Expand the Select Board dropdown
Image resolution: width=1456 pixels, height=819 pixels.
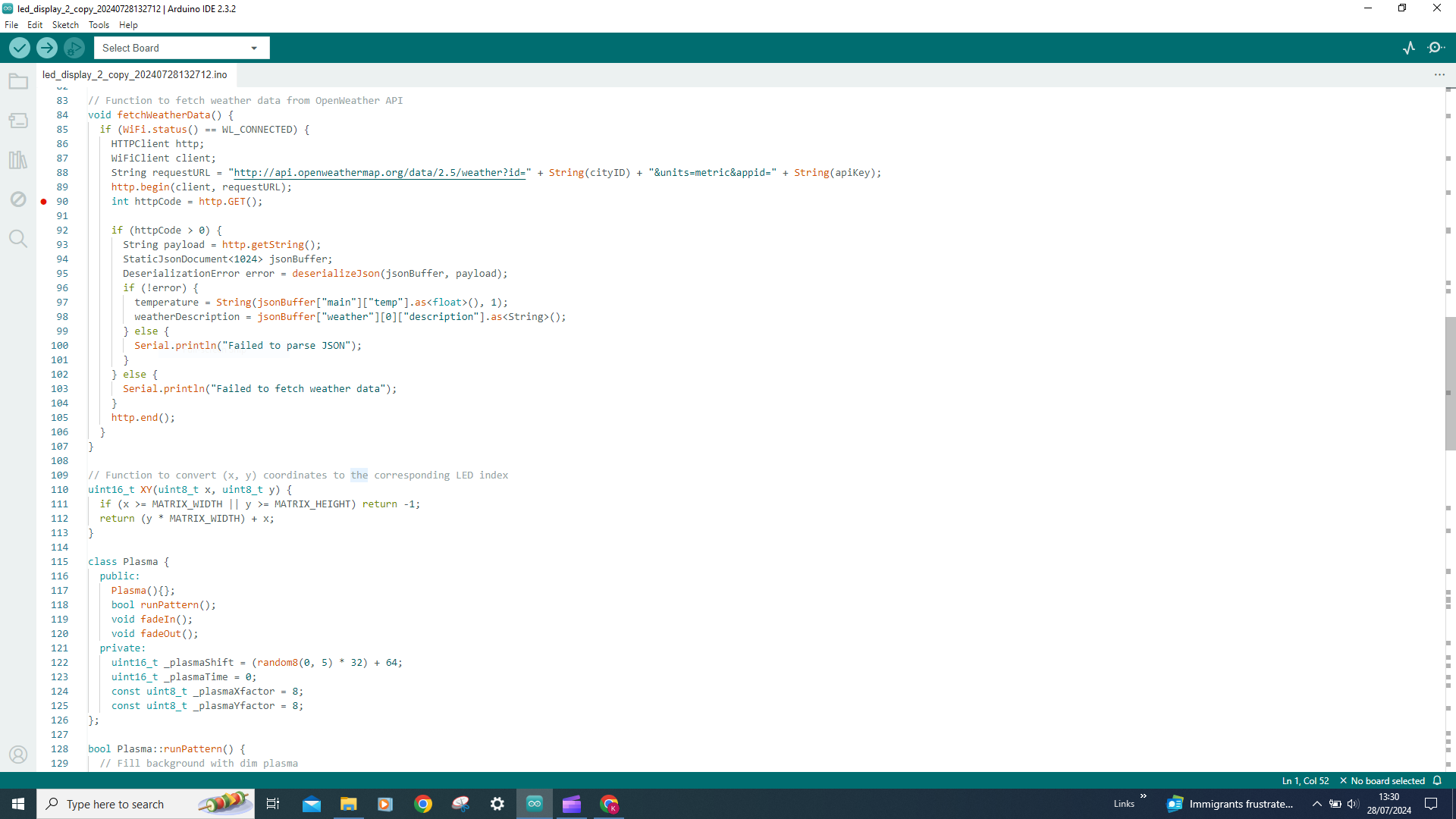point(181,48)
